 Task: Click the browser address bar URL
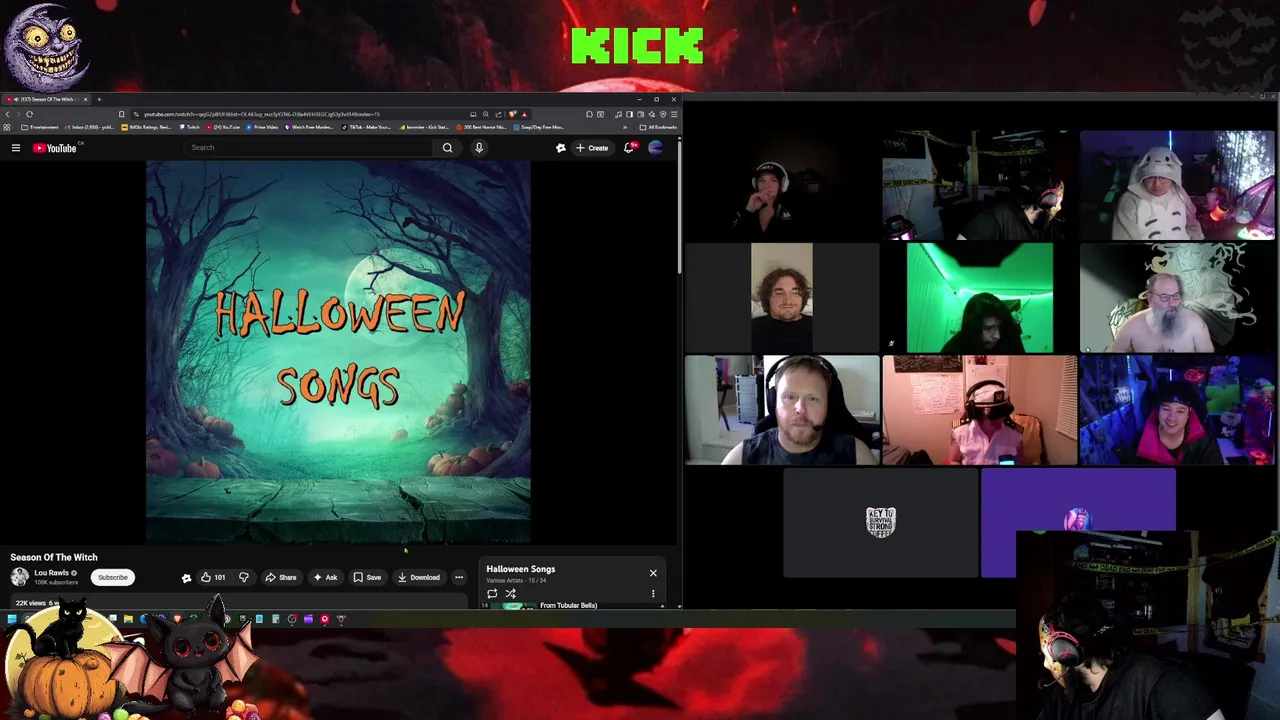coord(300,114)
